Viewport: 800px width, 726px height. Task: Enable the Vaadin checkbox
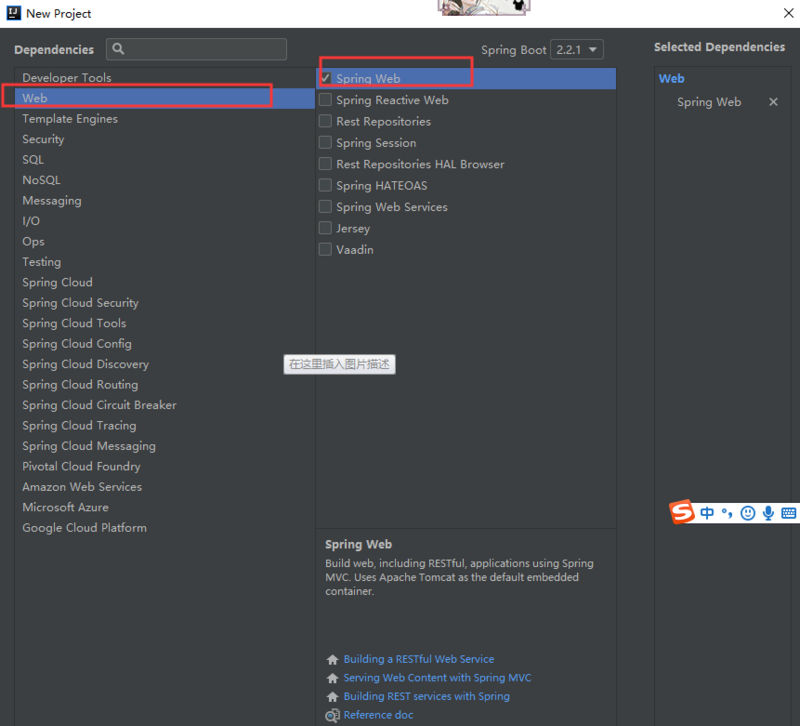[326, 249]
